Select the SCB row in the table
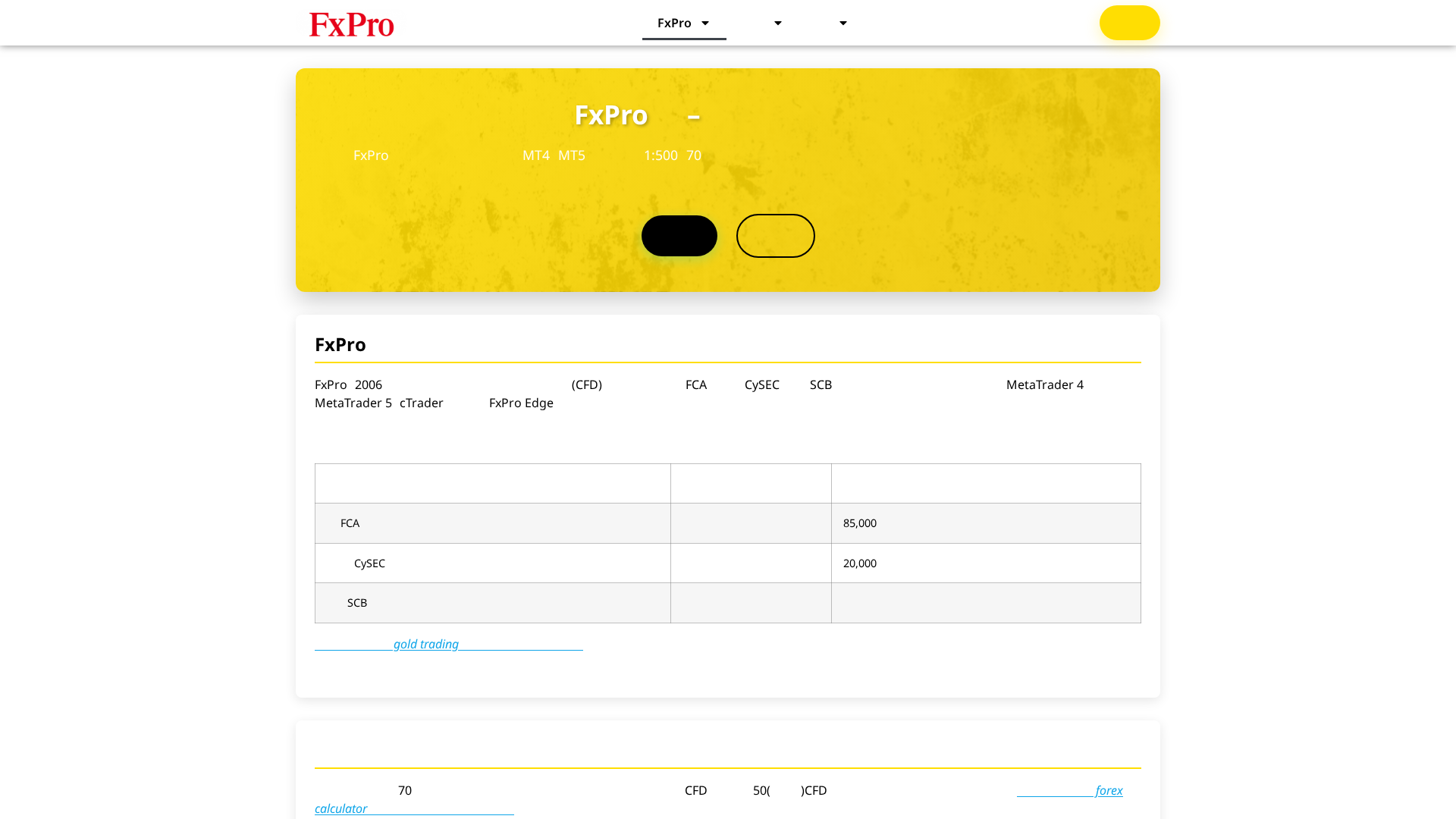This screenshot has height=819, width=1456. pos(493,603)
